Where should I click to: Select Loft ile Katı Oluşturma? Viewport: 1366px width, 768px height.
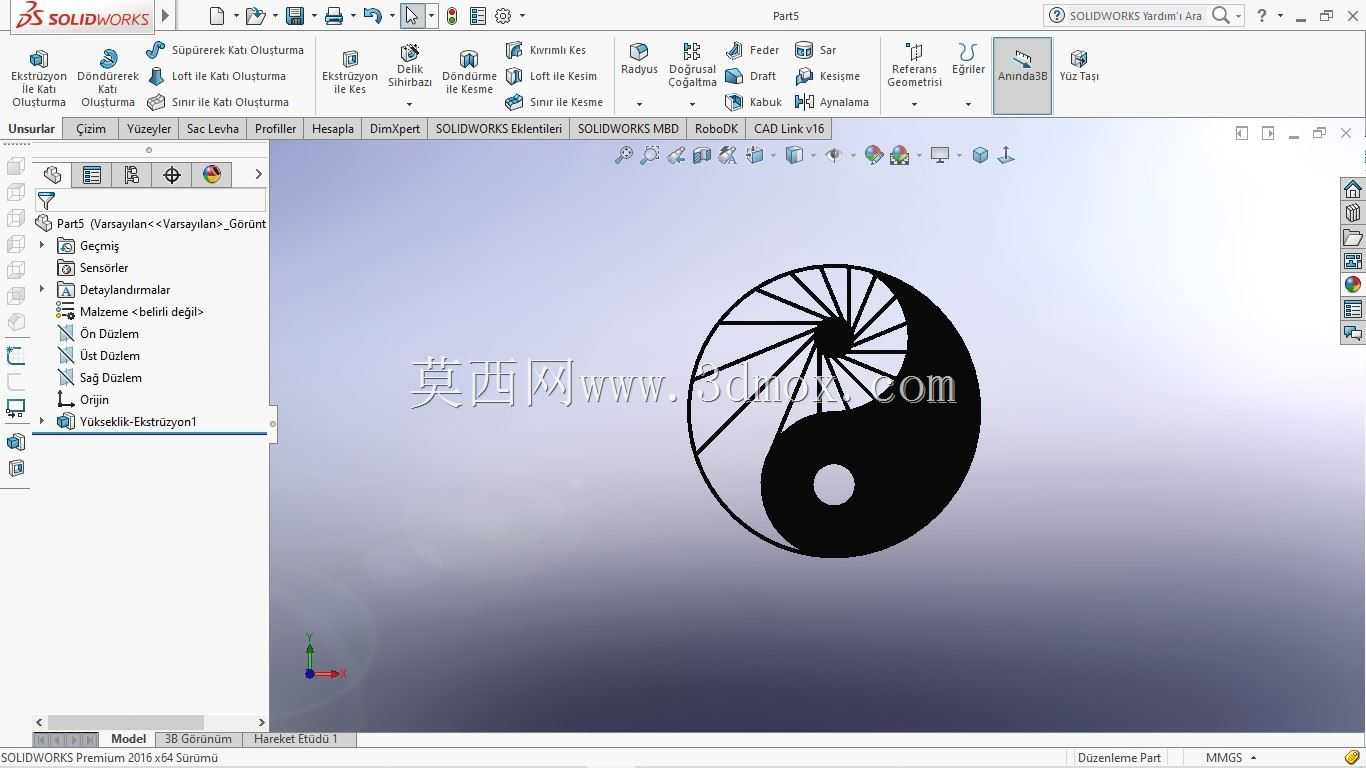[x=217, y=76]
